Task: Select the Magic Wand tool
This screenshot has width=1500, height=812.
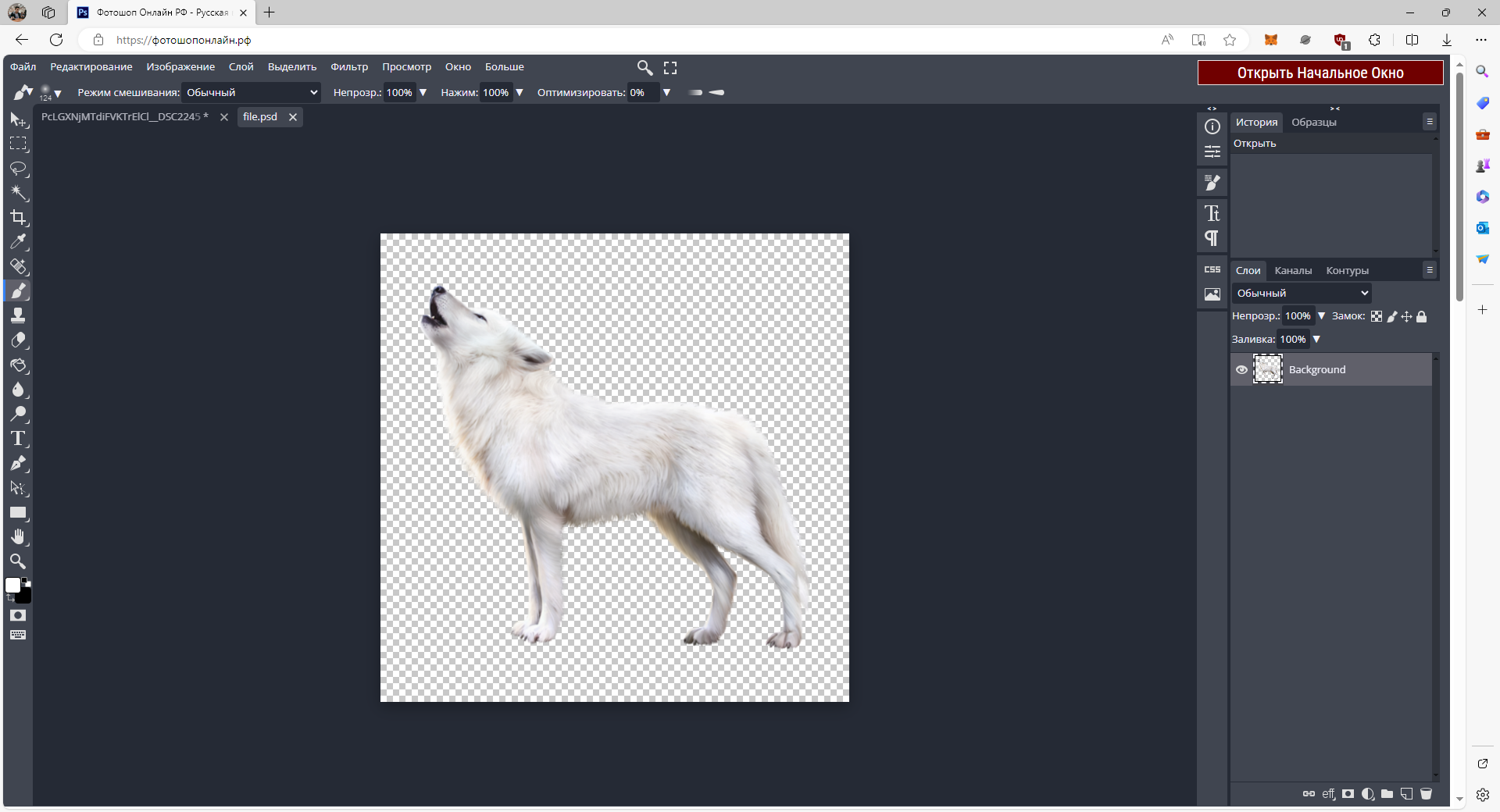Action: 19,193
